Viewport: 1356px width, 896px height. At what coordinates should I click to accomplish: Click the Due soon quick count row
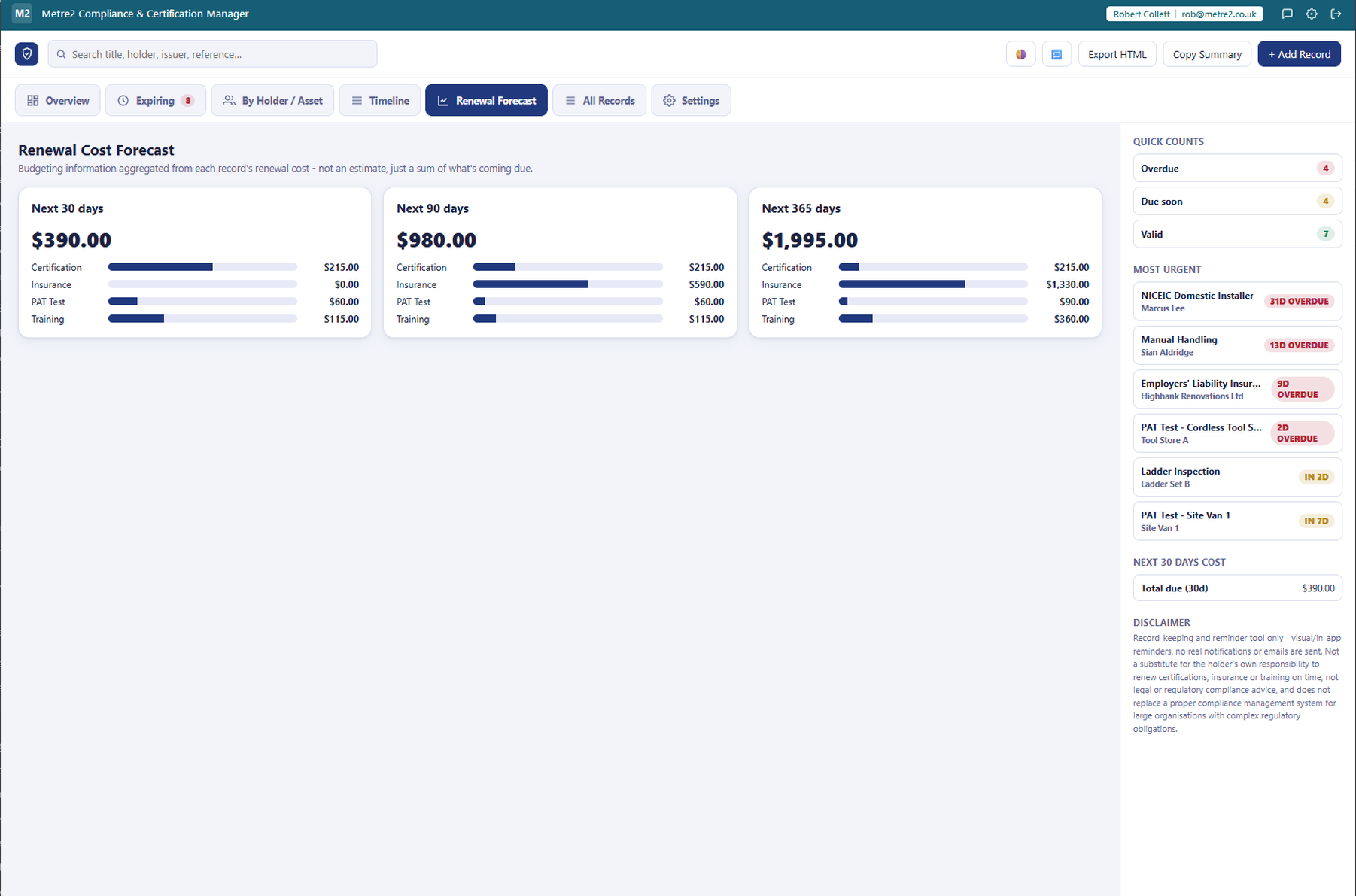(x=1237, y=202)
